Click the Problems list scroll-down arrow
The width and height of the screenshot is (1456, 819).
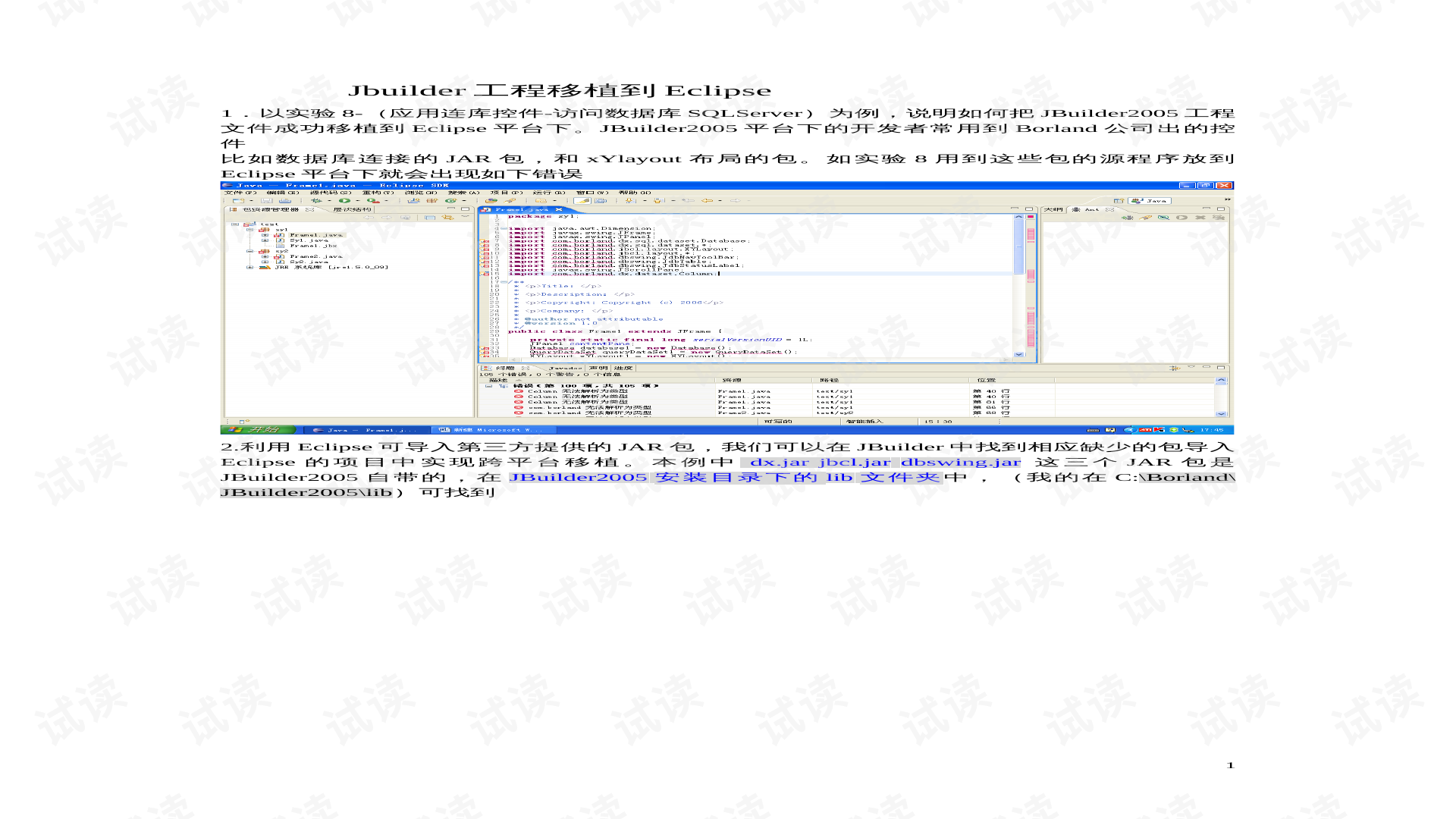tap(1221, 413)
